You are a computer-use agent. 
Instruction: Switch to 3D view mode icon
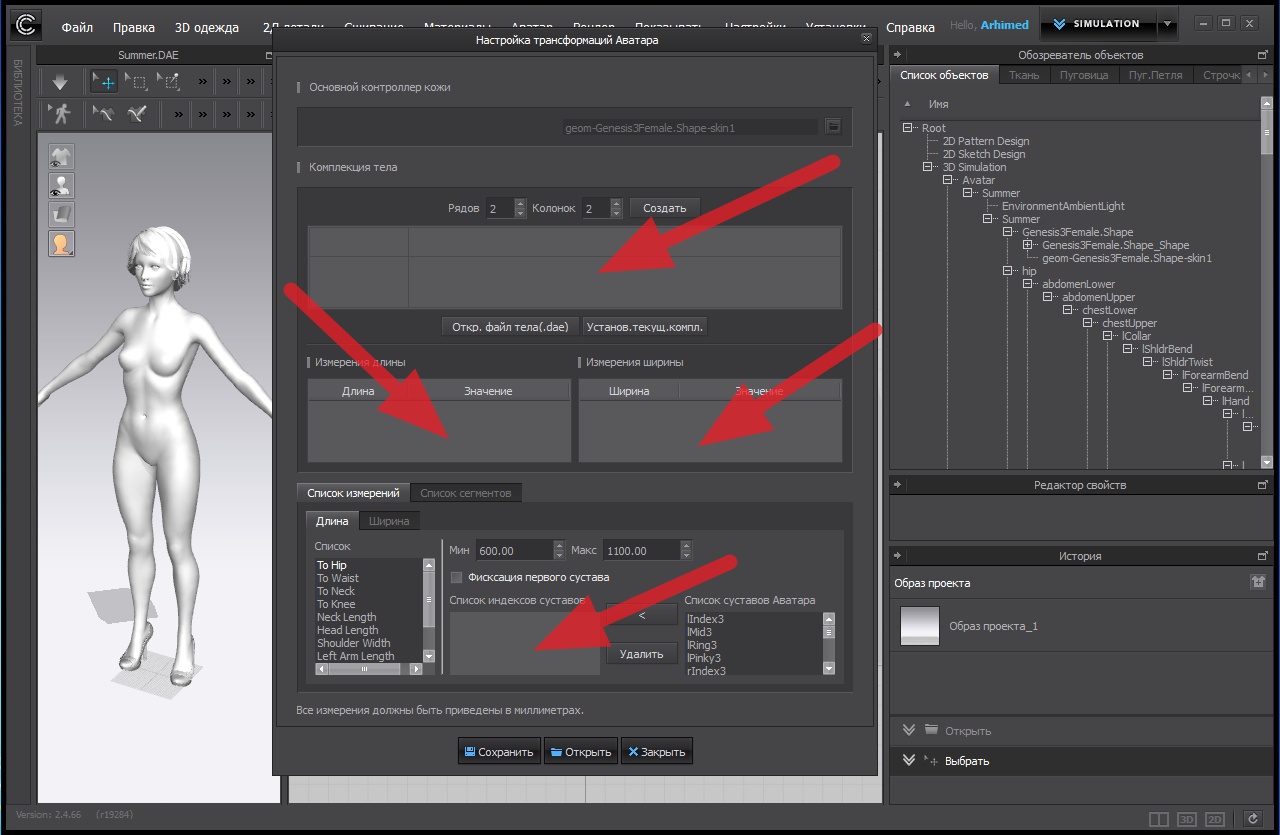1187,819
